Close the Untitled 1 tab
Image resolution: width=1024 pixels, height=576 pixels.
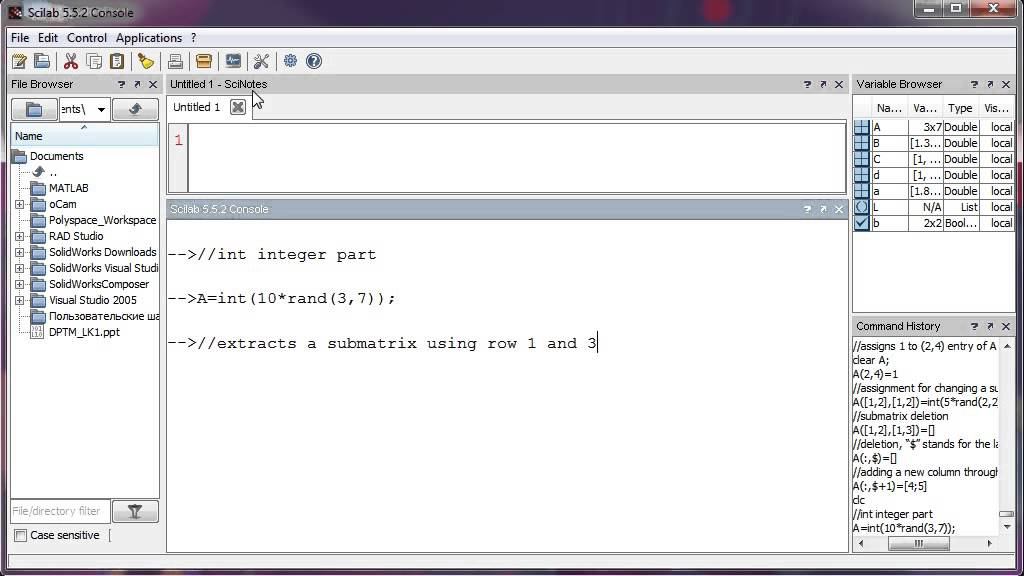coord(238,107)
